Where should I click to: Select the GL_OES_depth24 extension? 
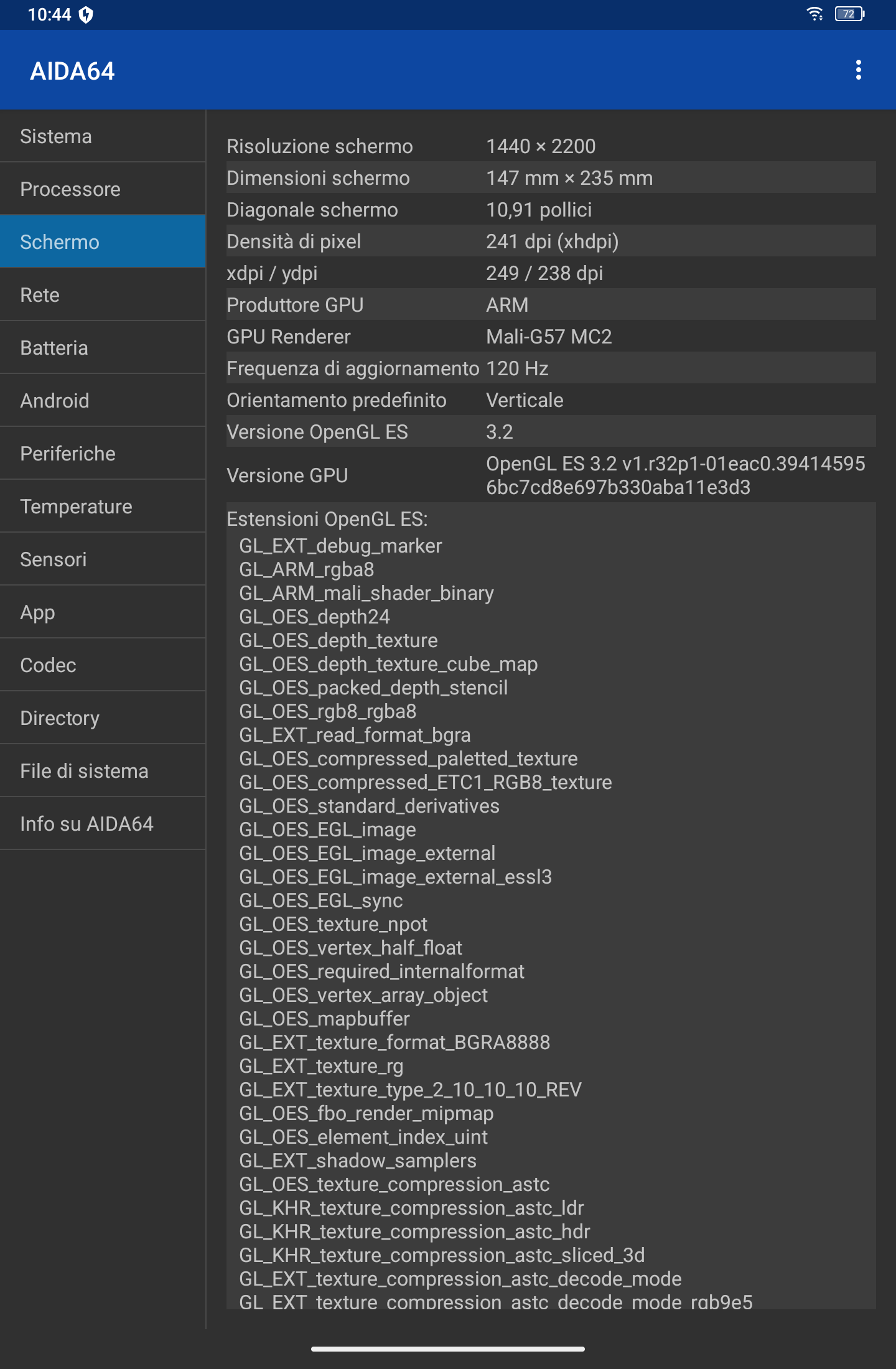314,617
